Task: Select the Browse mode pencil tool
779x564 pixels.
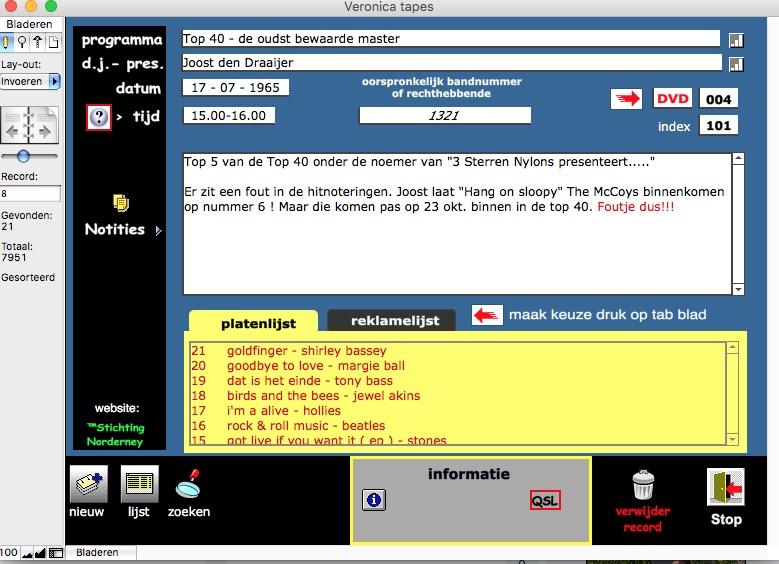Action: (x=8, y=43)
